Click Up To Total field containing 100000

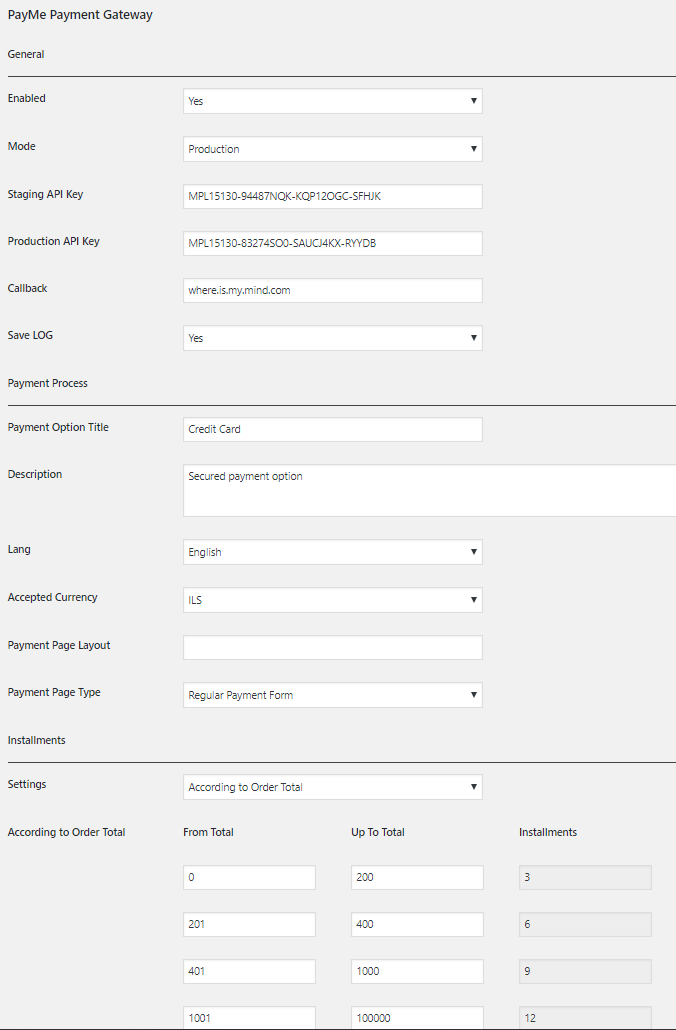417,1018
